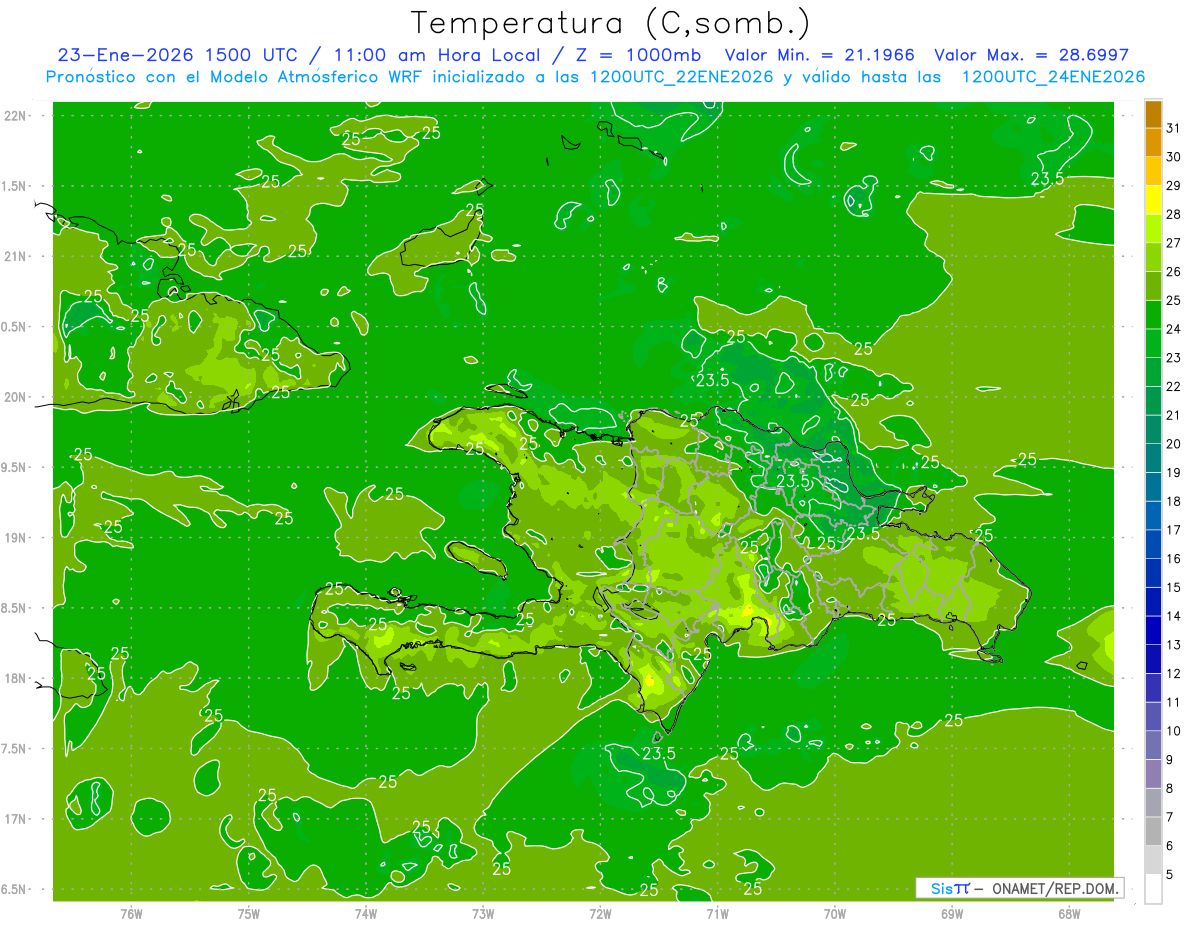Click the legend value "13"
Screen dimensions: 1200x927
(1174, 645)
